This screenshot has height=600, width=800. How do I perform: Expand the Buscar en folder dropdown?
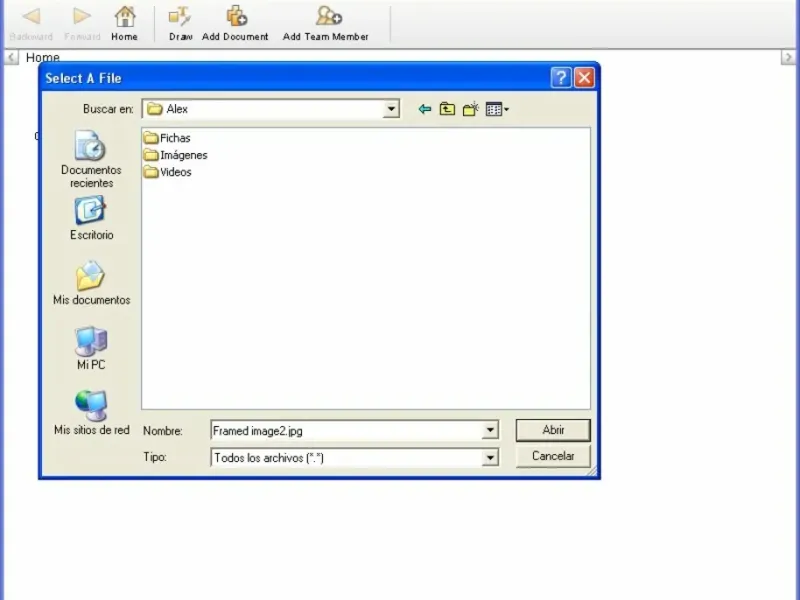391,109
